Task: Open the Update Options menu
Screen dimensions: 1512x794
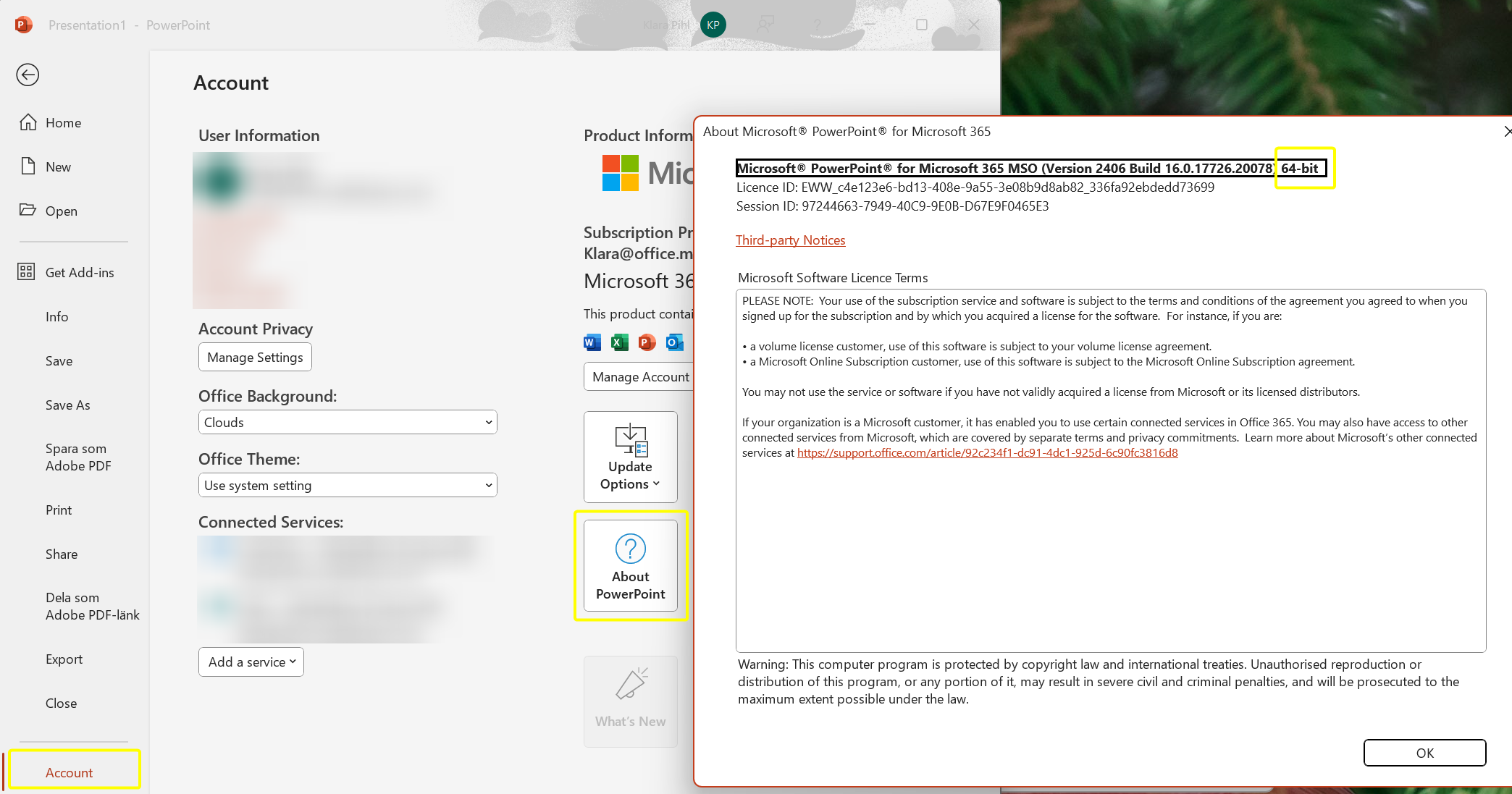Action: coord(630,457)
